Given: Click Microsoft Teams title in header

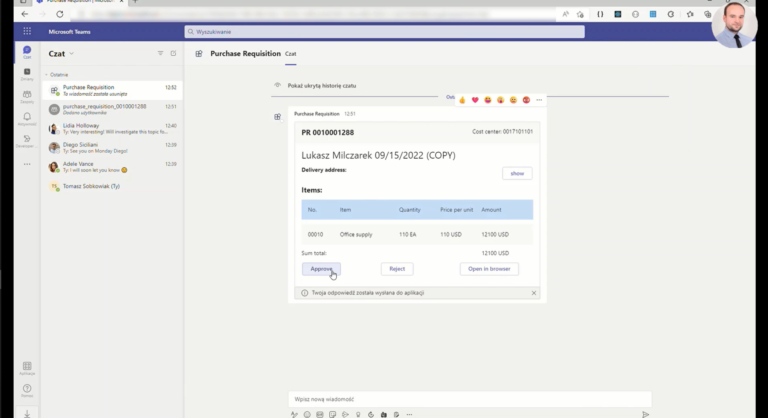Looking at the screenshot, I should (x=70, y=32).
